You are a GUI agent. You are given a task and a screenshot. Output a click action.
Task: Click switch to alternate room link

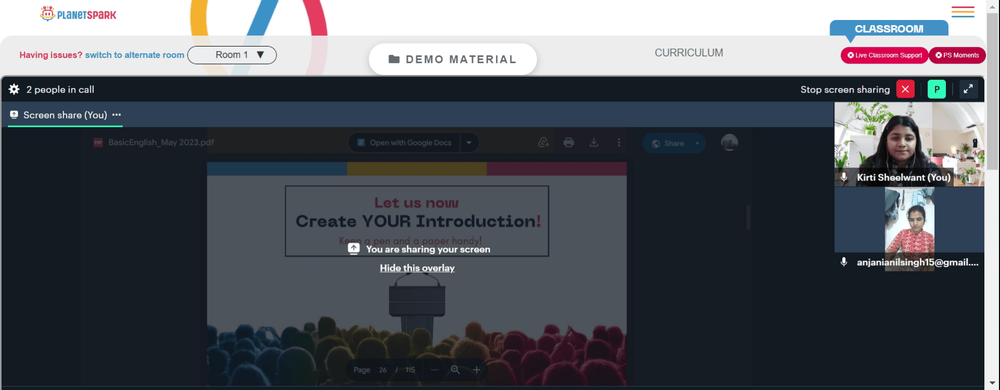pyautogui.click(x=135, y=55)
